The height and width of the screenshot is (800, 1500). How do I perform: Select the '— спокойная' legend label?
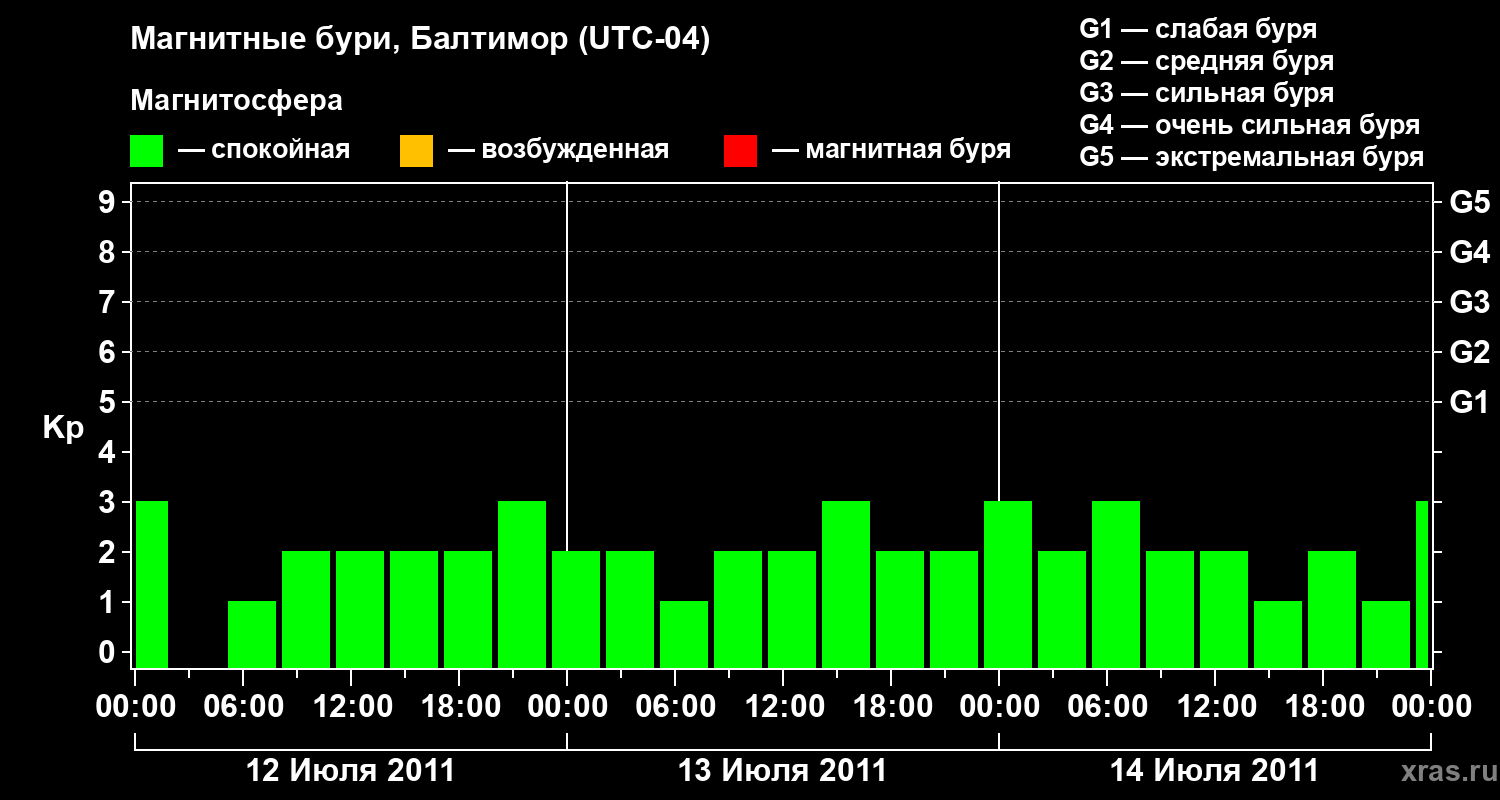(264, 151)
